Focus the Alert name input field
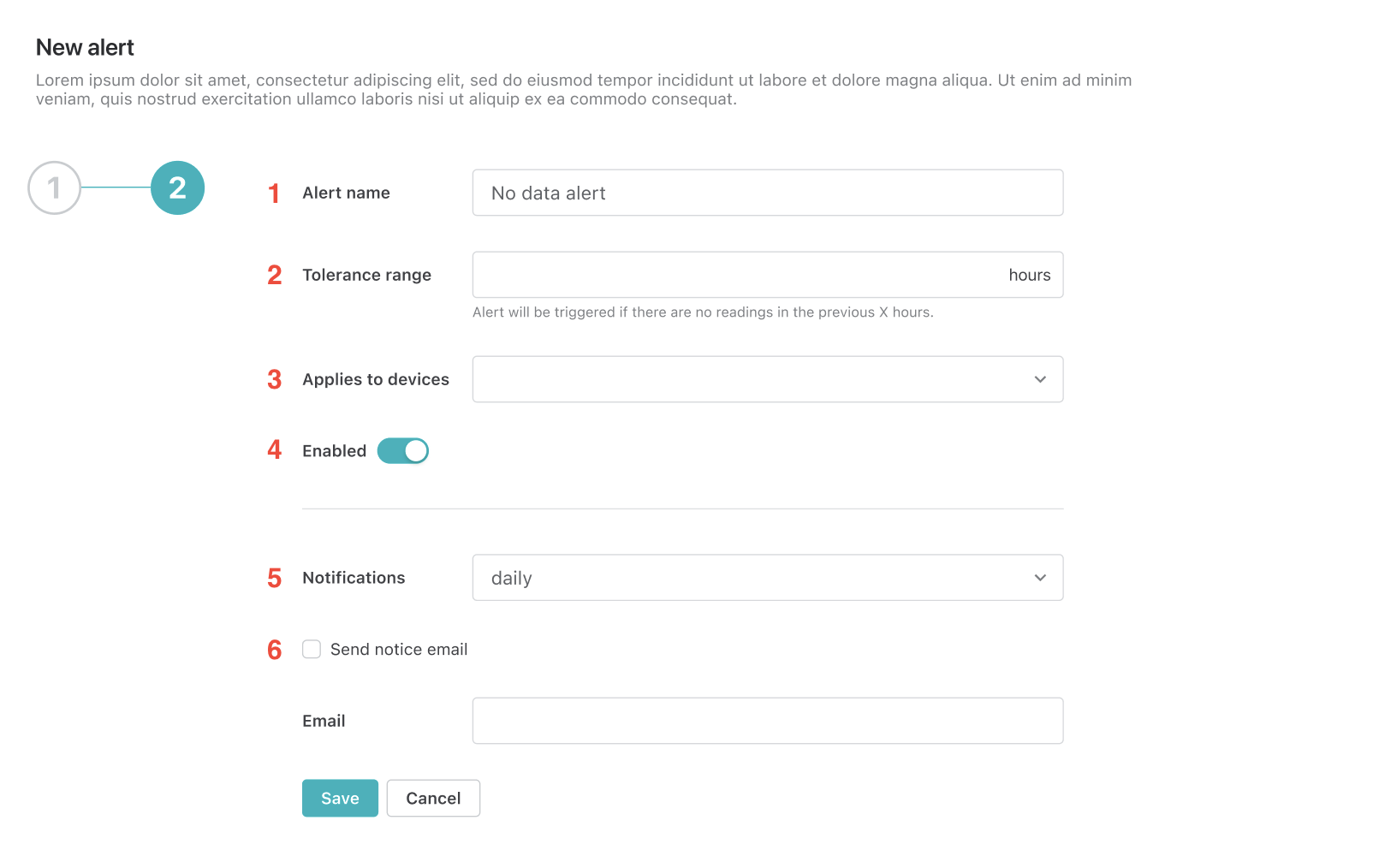 coord(768,193)
